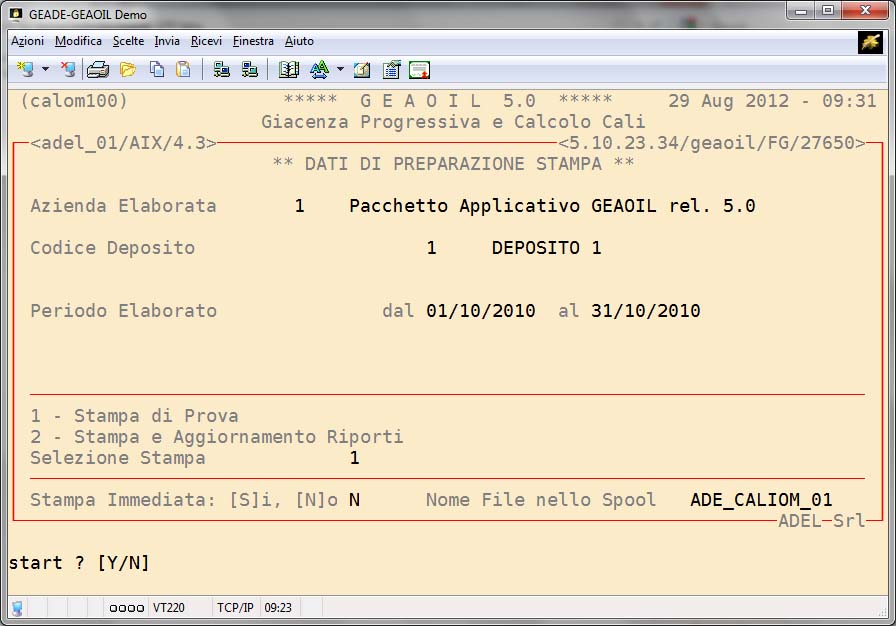Click the paste clipboard icon

coord(183,70)
